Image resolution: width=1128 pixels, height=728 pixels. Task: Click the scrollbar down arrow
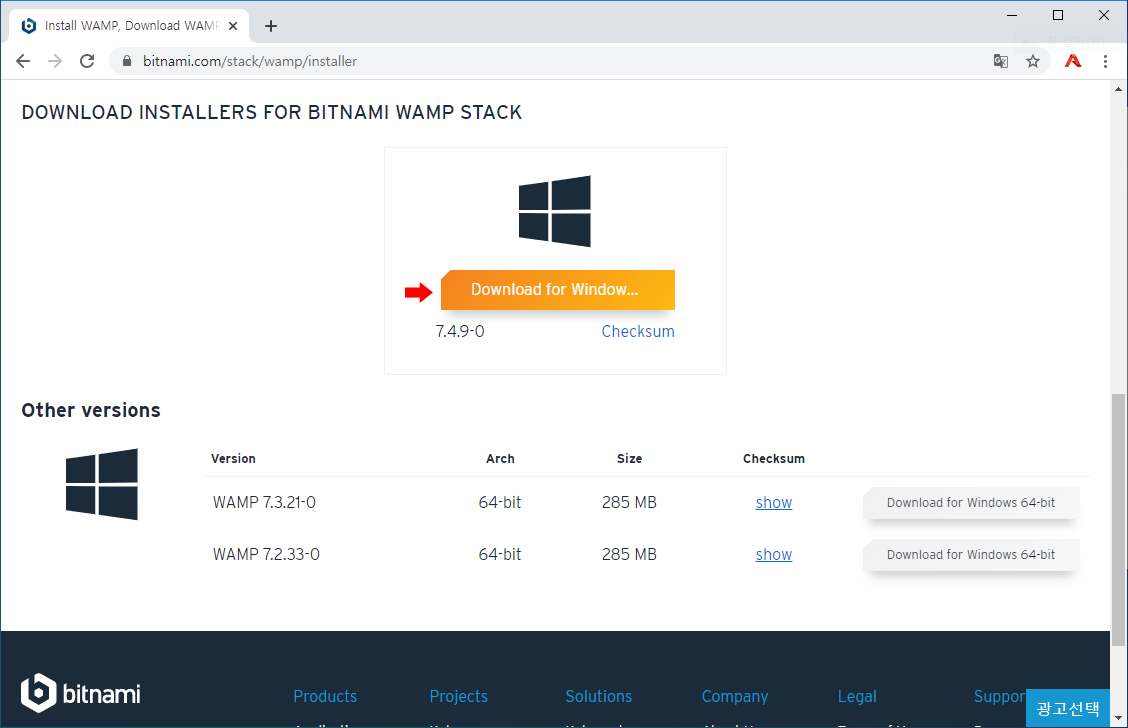click(x=1118, y=718)
